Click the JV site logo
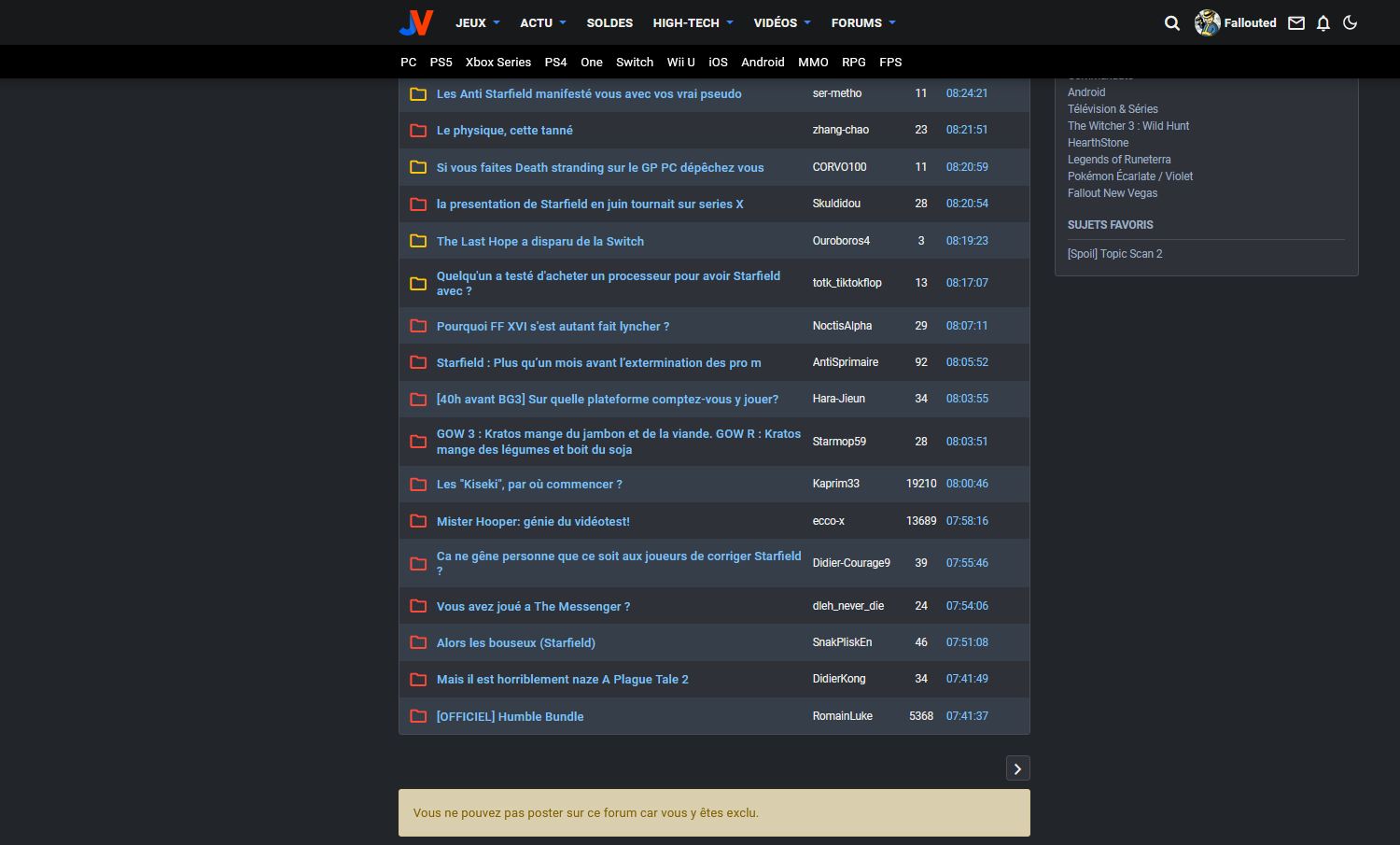 [x=416, y=22]
